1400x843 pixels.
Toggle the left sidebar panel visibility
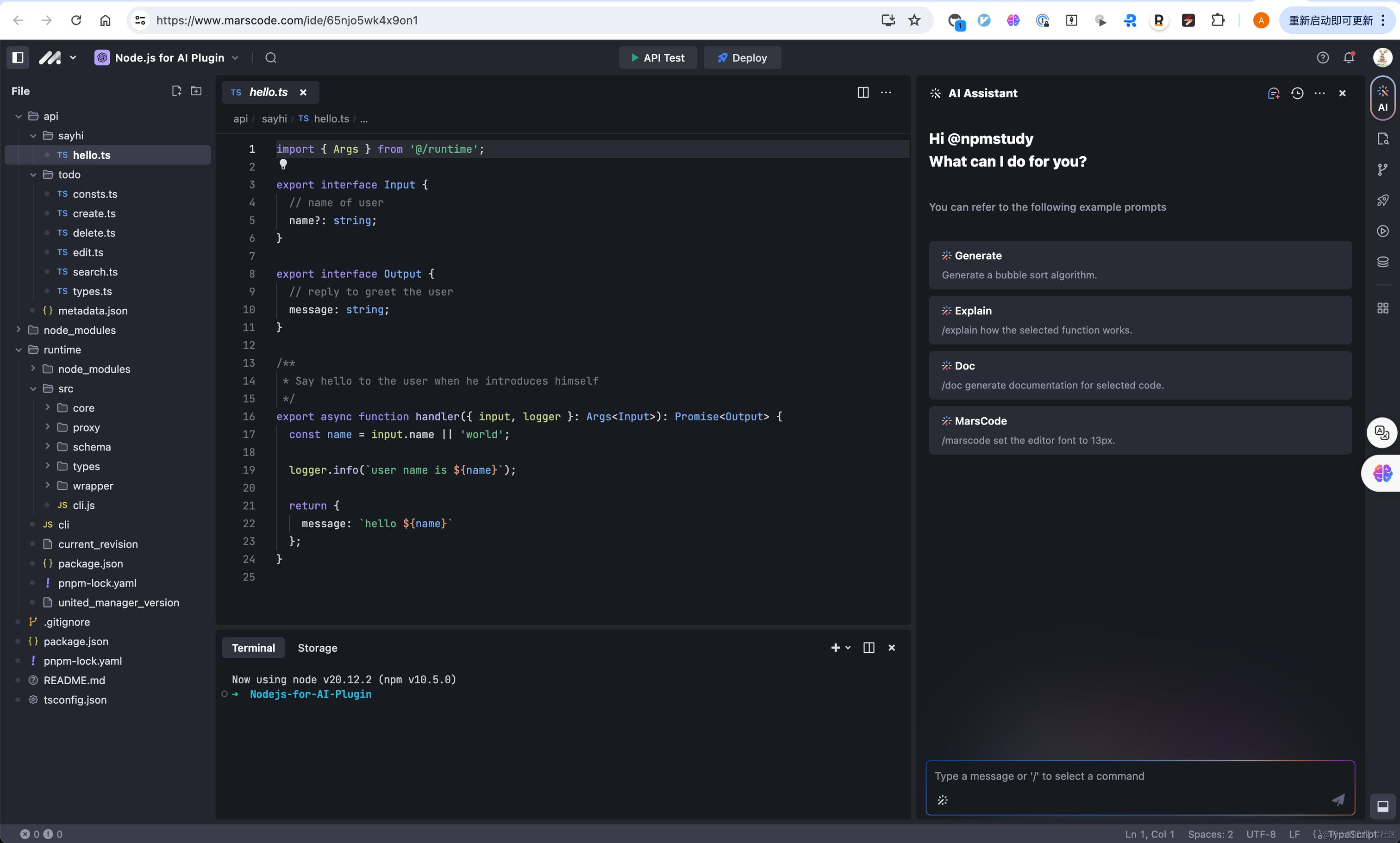pos(18,57)
